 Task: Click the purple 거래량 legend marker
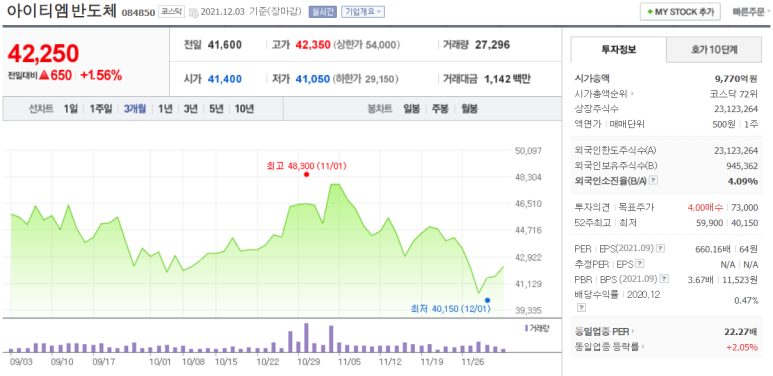point(527,328)
